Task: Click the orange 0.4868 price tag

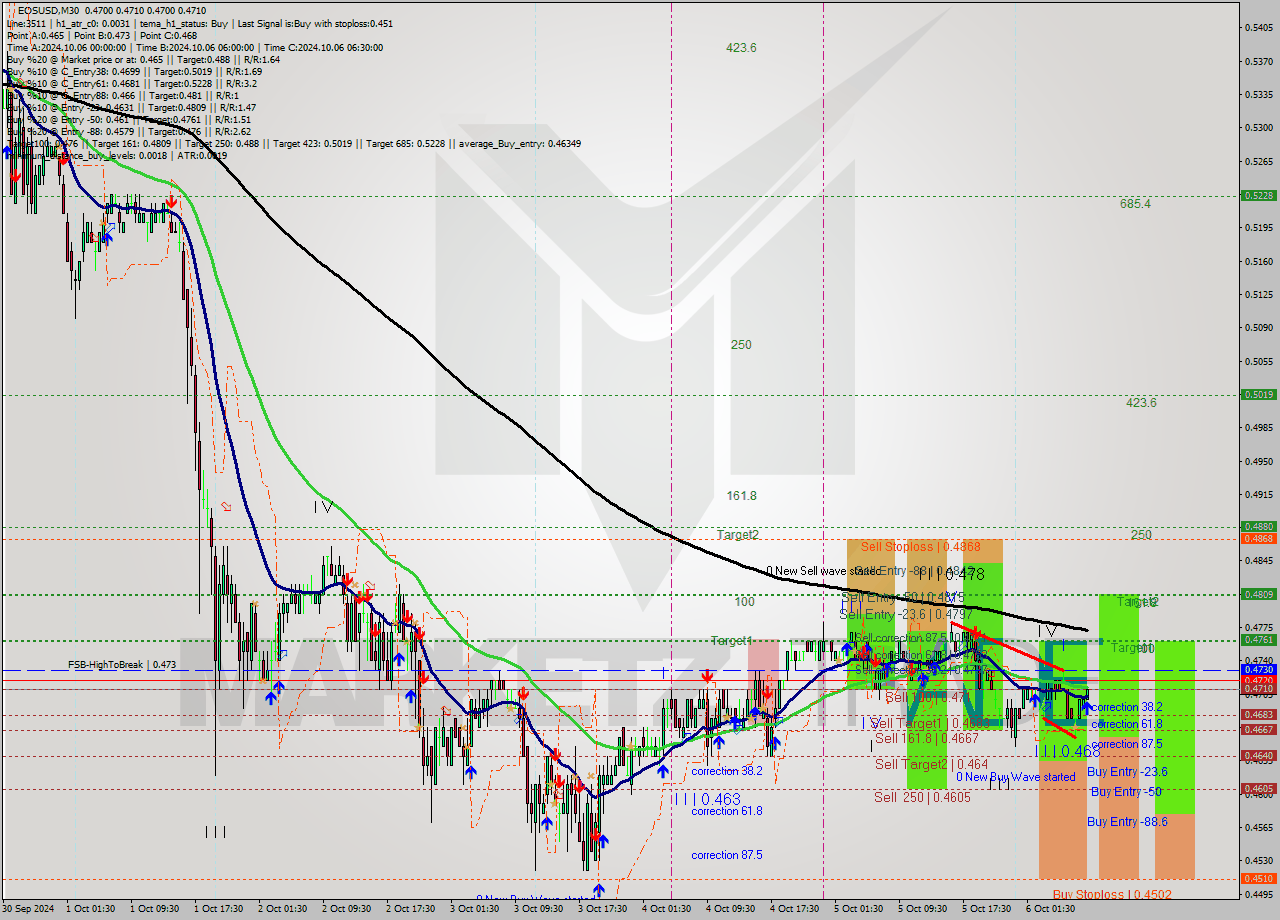Action: pos(1257,538)
